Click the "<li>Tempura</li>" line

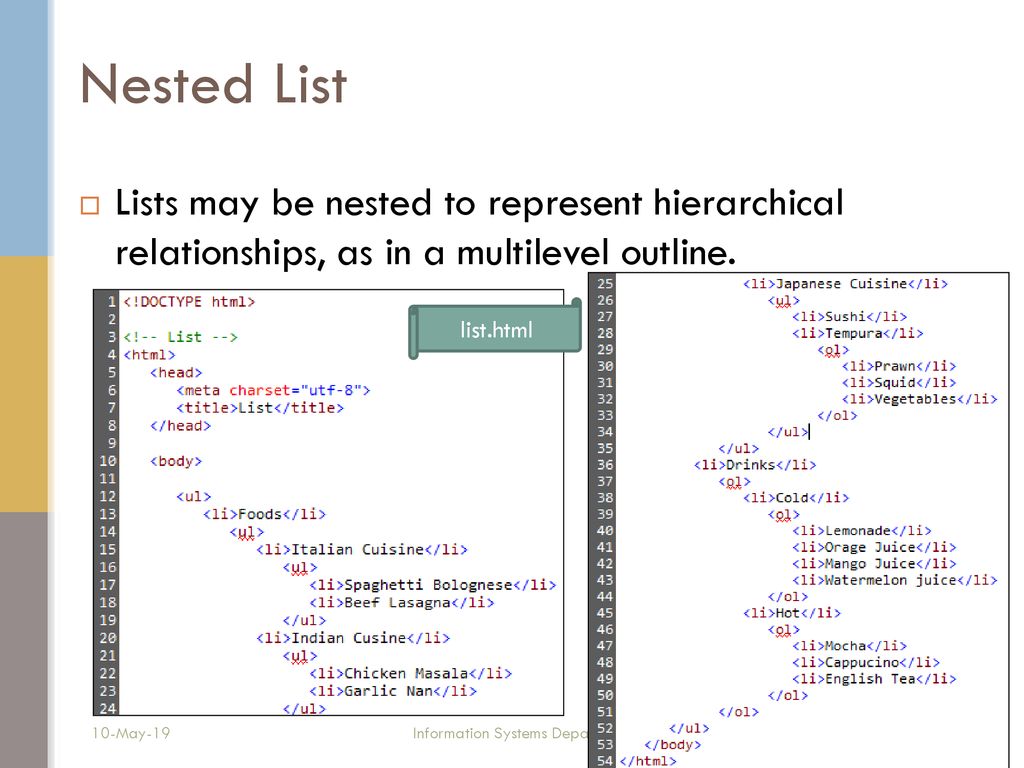coord(857,333)
